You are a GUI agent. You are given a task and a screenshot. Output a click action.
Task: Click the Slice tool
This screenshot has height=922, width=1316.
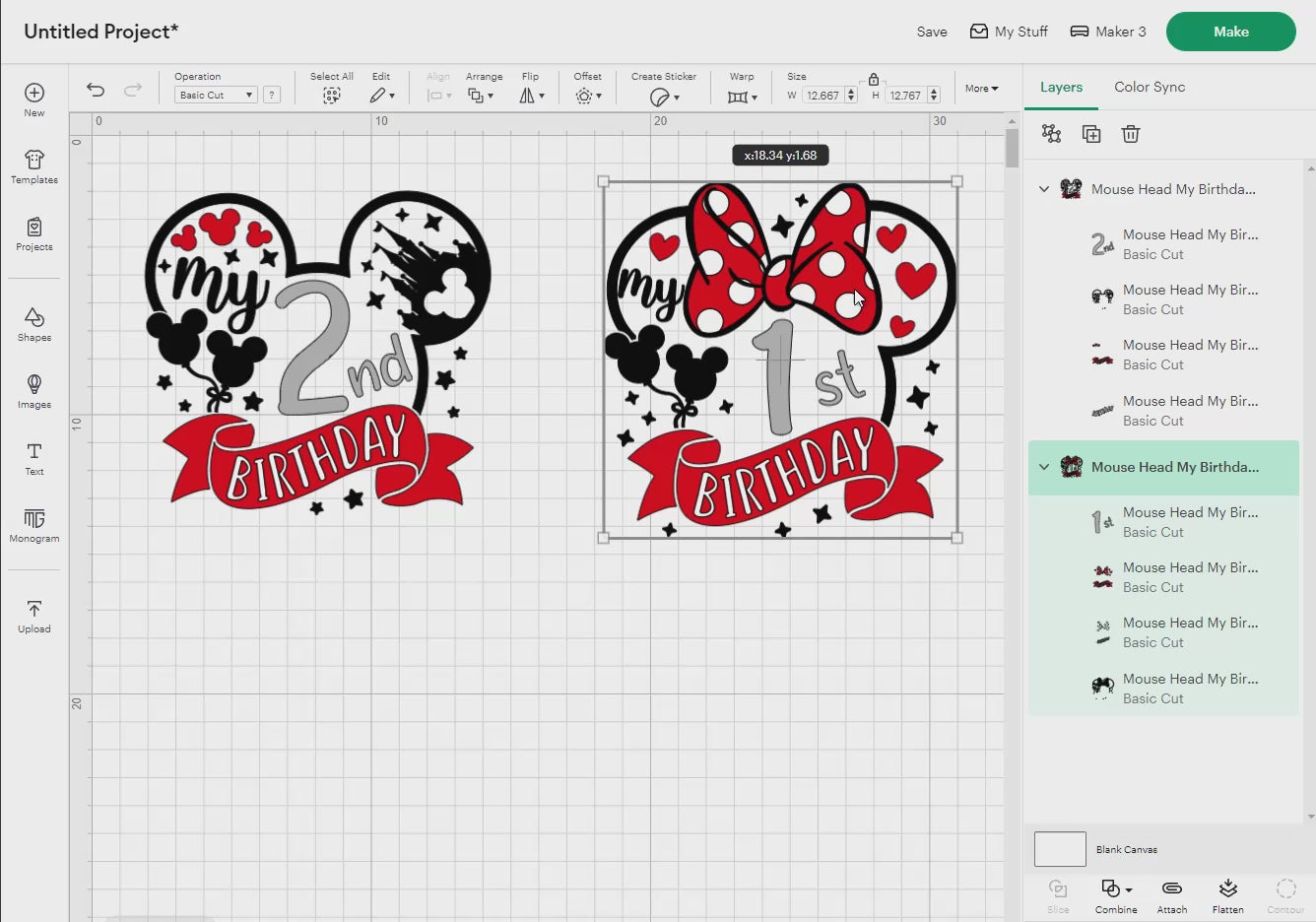pyautogui.click(x=1058, y=895)
